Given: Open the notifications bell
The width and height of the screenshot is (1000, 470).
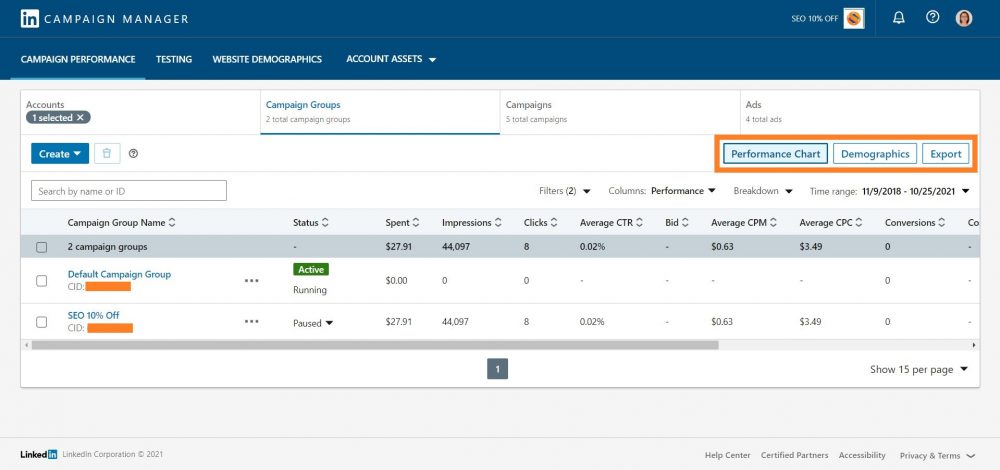Looking at the screenshot, I should (899, 18).
